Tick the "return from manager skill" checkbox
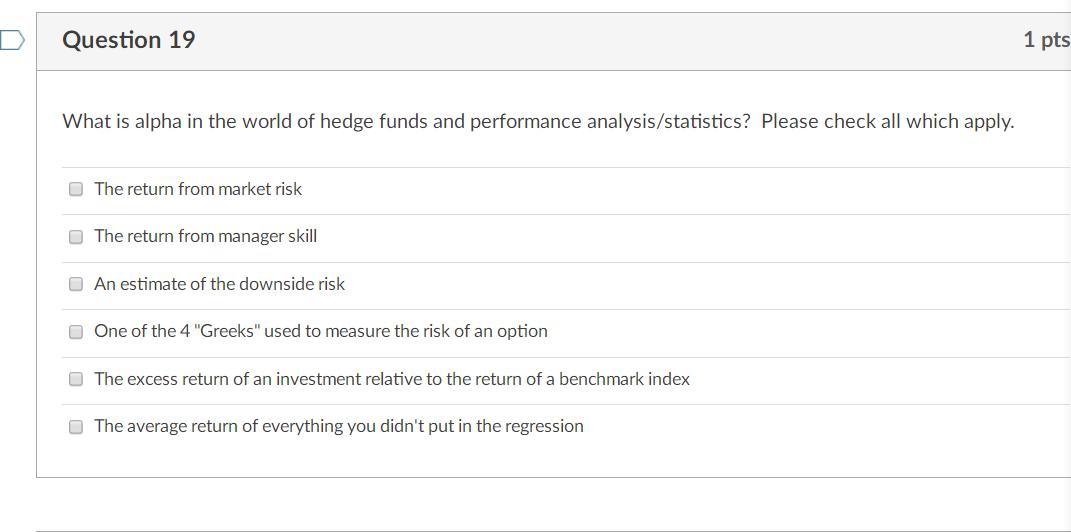The image size is (1071, 532). (76, 237)
